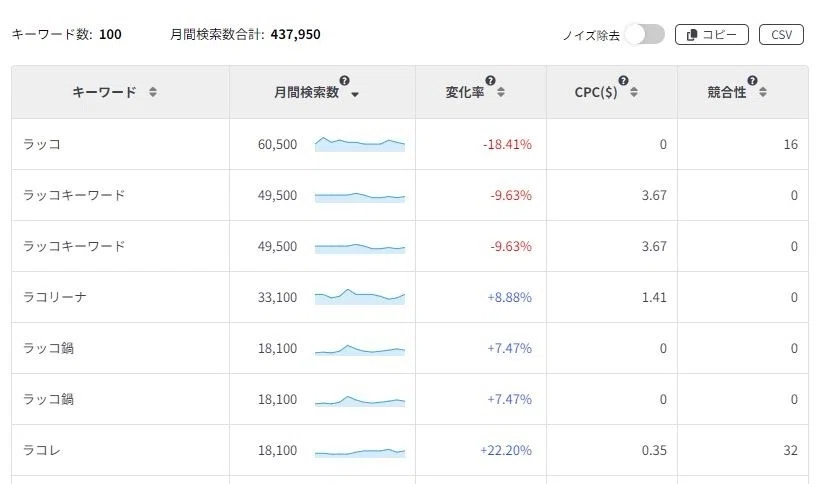
Task: Open ラコリーナ trend sparkline chart
Action: (360, 297)
